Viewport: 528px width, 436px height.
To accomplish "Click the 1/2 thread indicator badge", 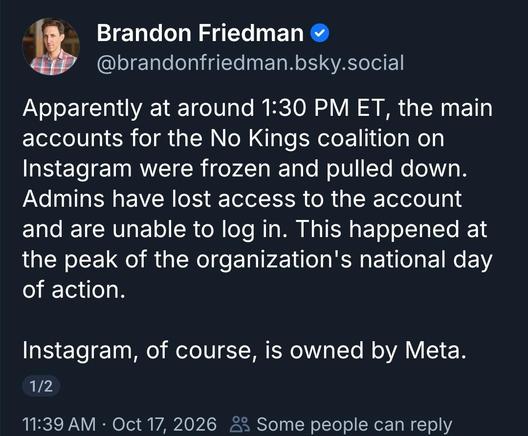I will coord(41,386).
